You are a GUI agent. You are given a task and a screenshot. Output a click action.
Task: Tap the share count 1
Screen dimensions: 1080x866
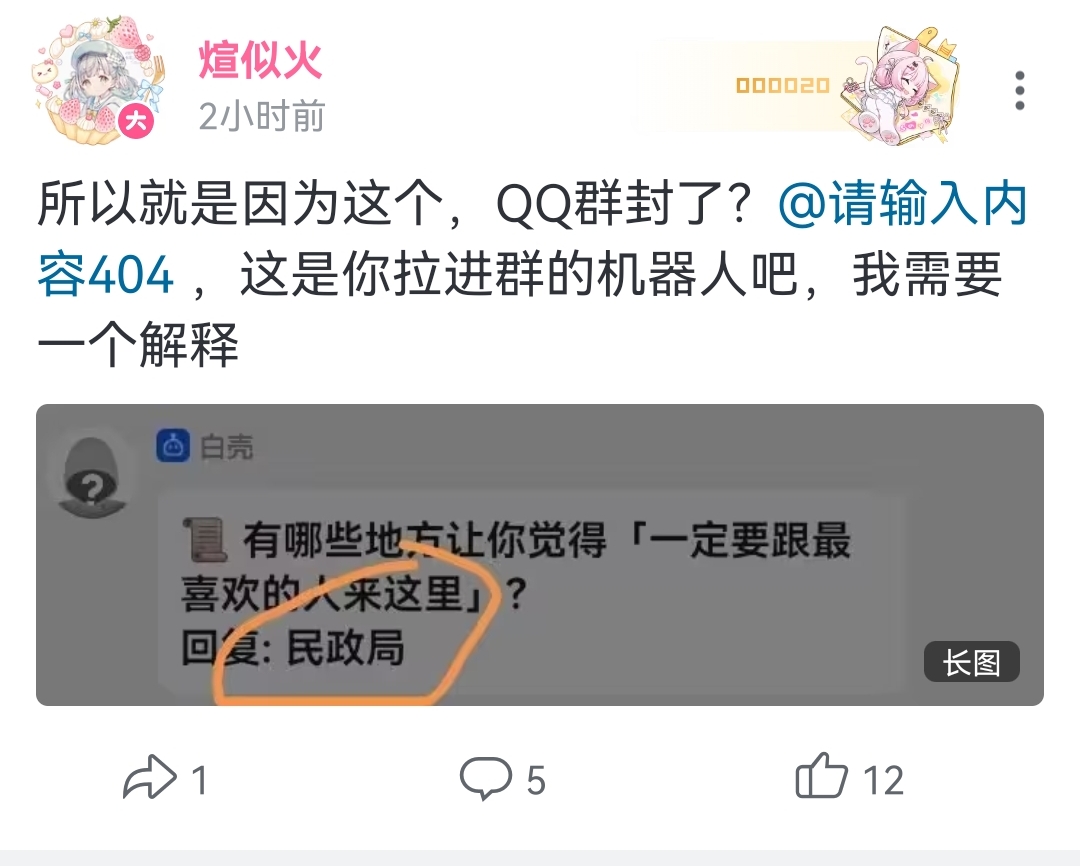[x=199, y=781]
